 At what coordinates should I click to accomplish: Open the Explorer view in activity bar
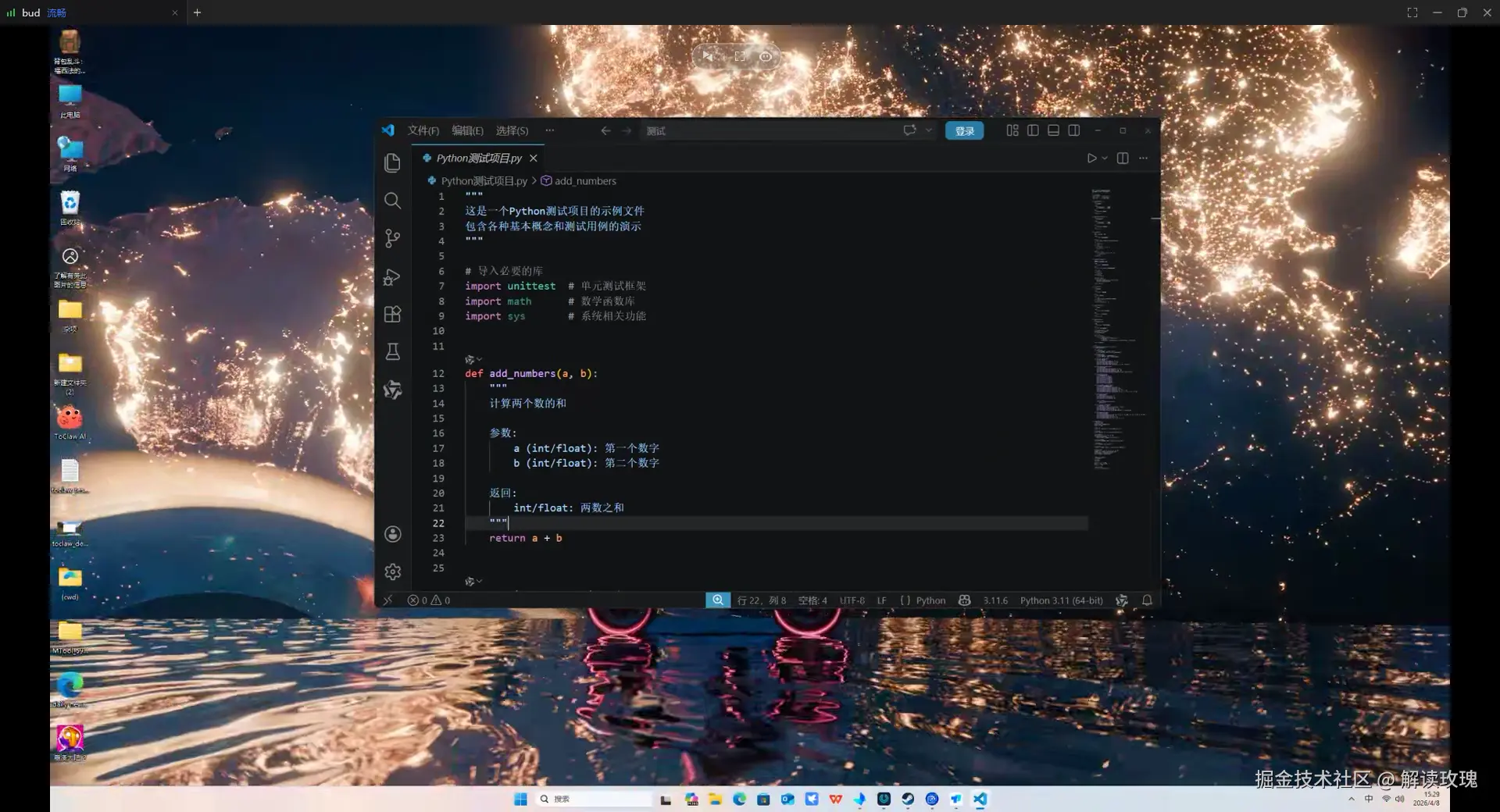coord(392,162)
